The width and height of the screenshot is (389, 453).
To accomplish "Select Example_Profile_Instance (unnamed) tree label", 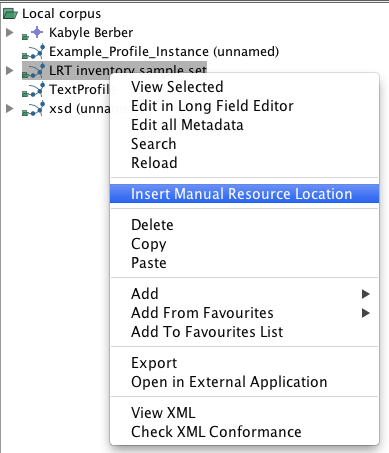I will [x=164, y=52].
